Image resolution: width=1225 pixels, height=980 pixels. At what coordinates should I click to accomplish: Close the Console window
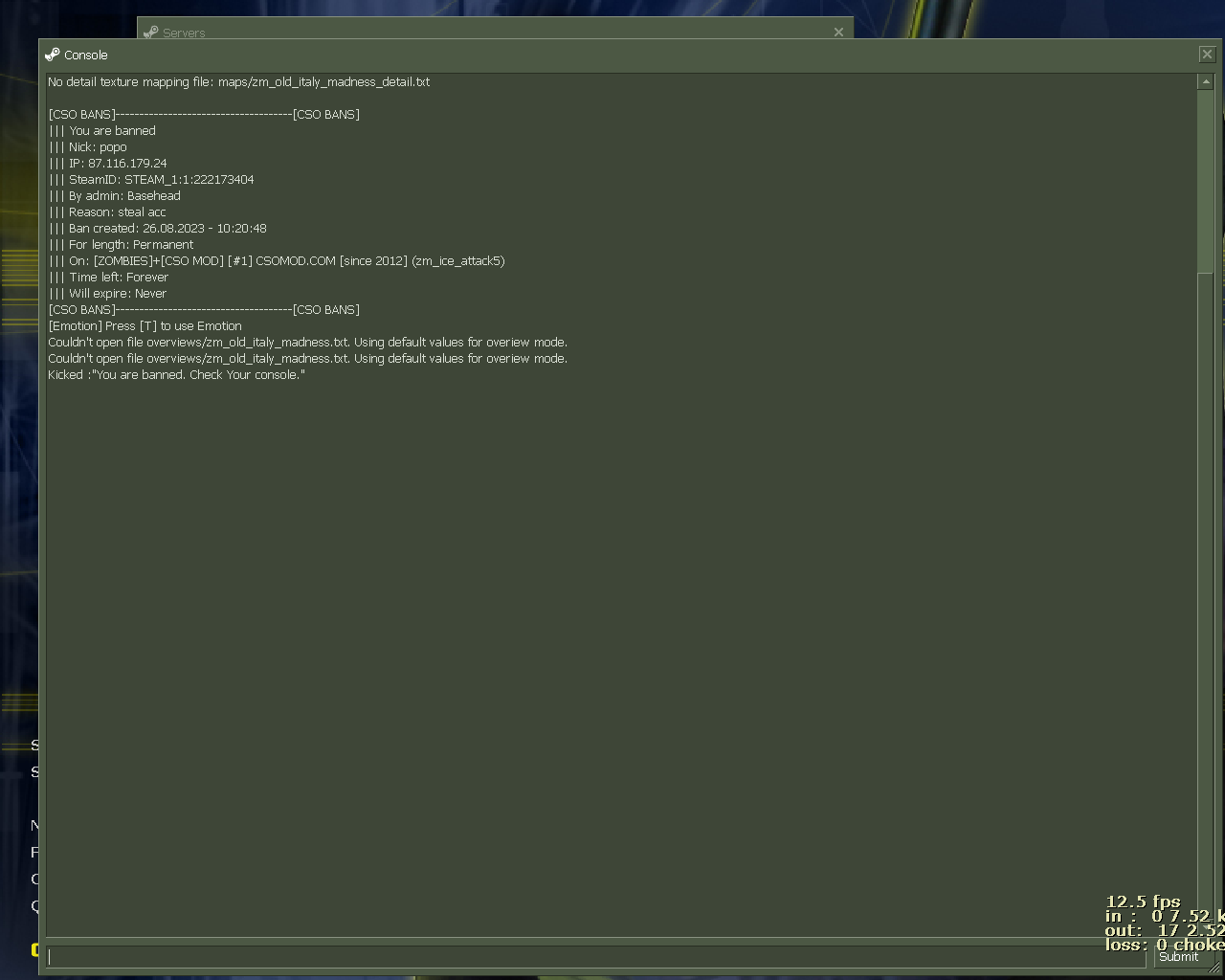pos(1207,55)
